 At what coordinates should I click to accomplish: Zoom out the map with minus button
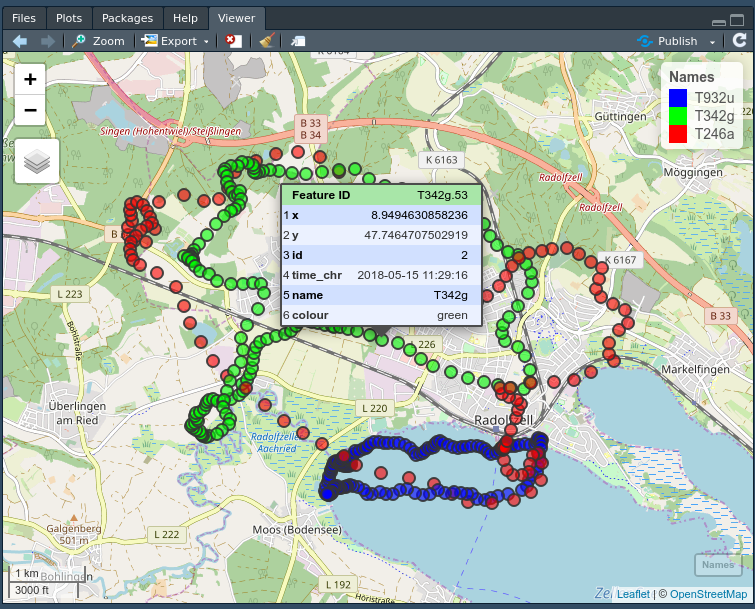coord(30,110)
